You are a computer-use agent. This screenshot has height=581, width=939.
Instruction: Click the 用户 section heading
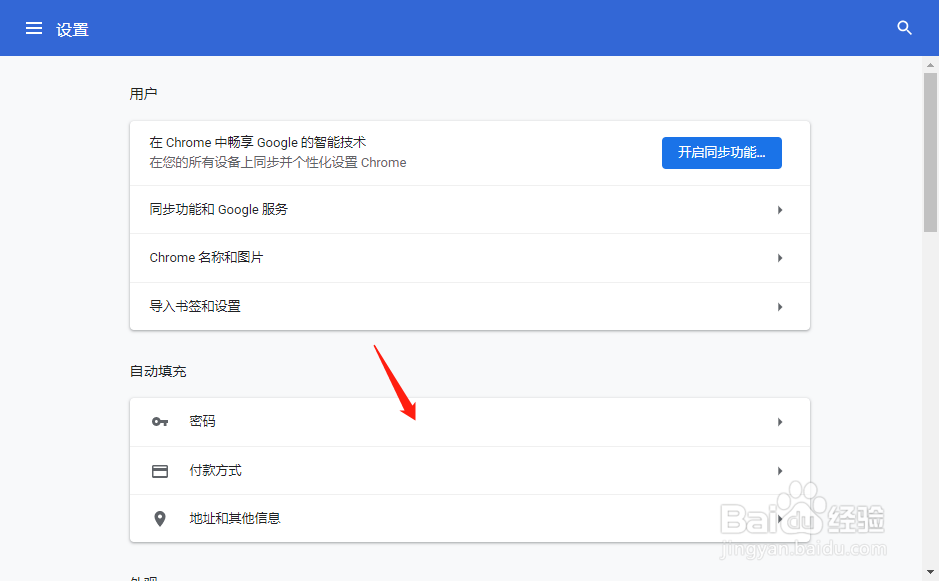click(143, 94)
